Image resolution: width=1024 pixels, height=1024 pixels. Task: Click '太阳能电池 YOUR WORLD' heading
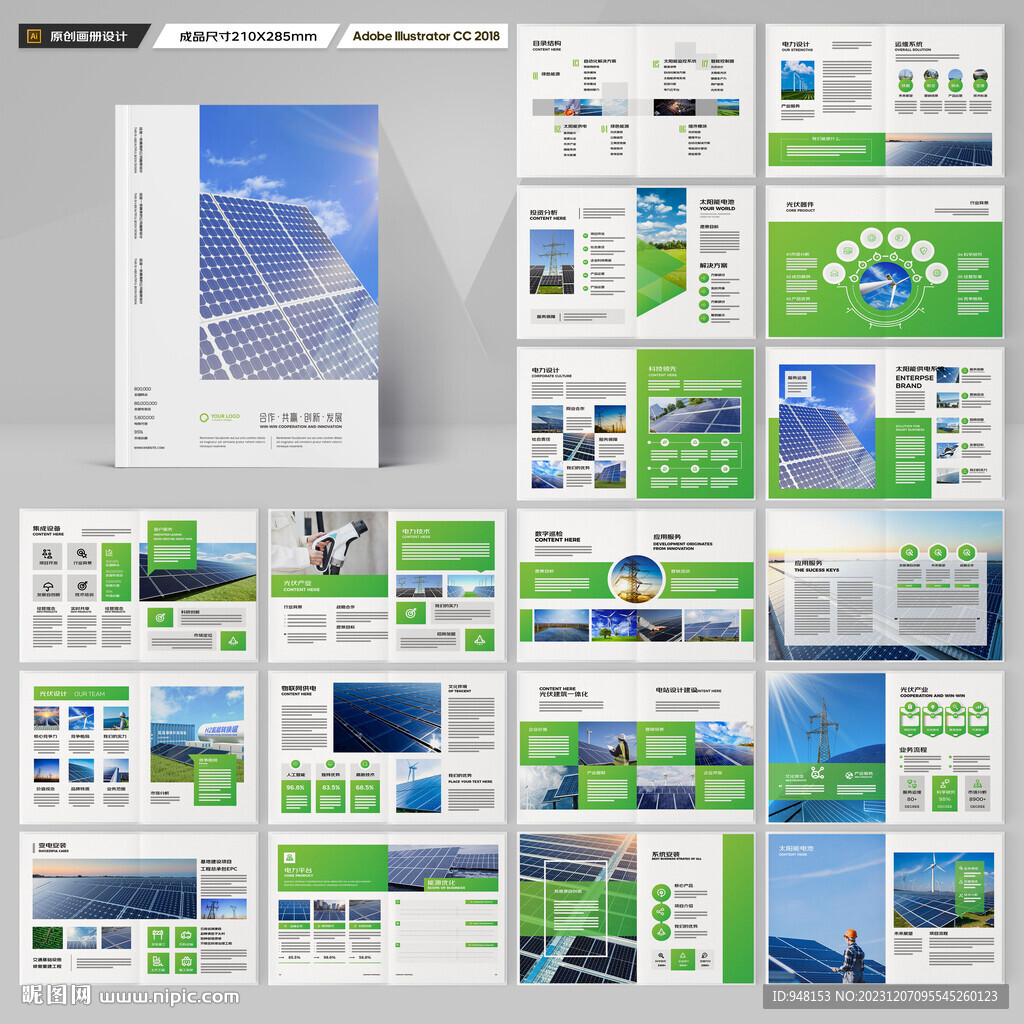tap(717, 205)
